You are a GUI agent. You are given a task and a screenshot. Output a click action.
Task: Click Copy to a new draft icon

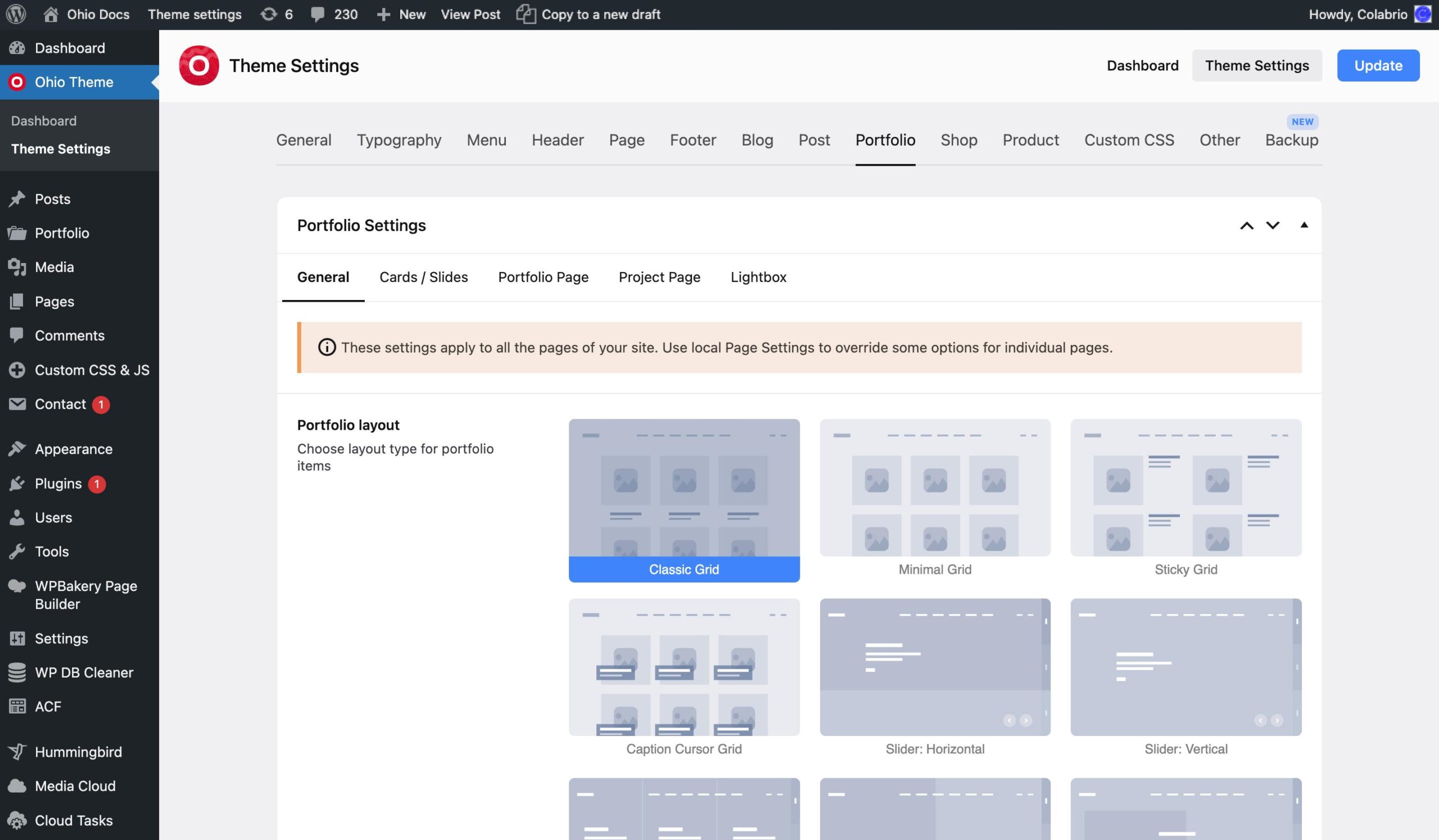coord(526,14)
